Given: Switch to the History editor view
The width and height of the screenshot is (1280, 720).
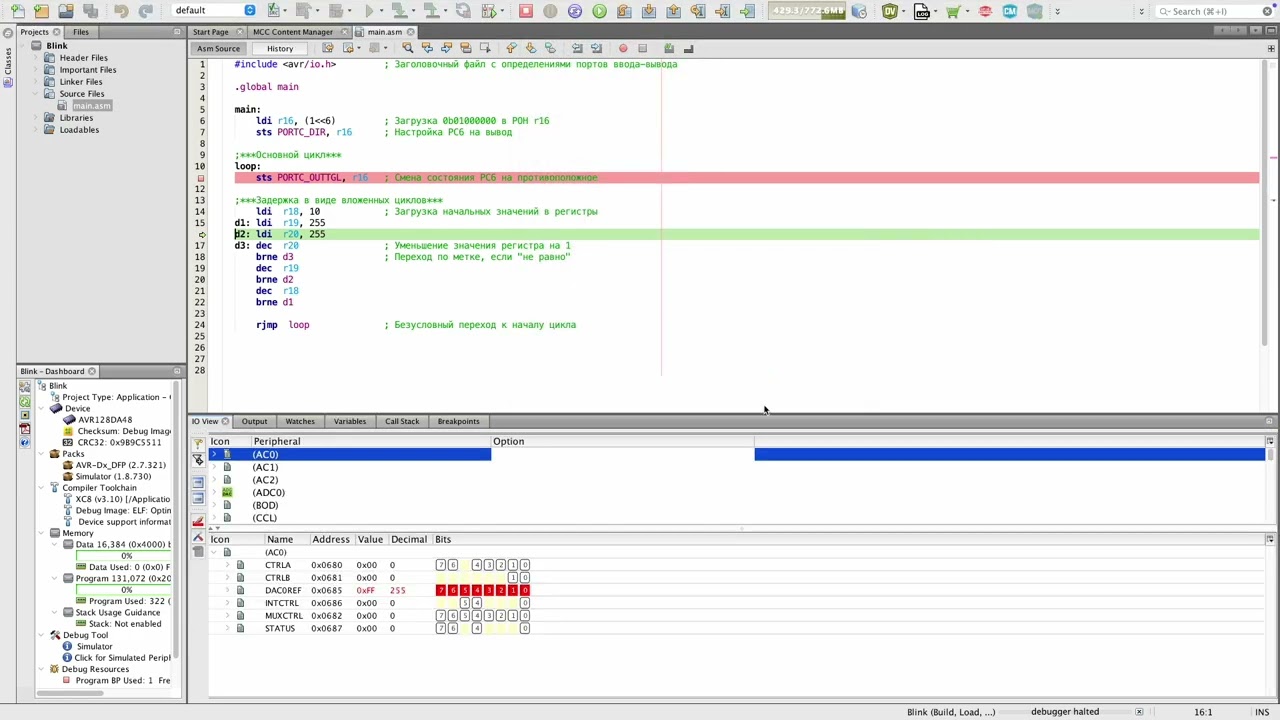Looking at the screenshot, I should click(280, 48).
